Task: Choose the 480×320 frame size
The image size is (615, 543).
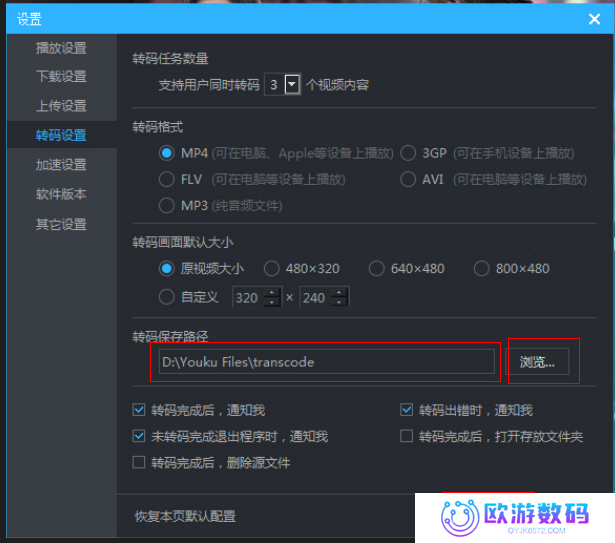Action: point(271,269)
